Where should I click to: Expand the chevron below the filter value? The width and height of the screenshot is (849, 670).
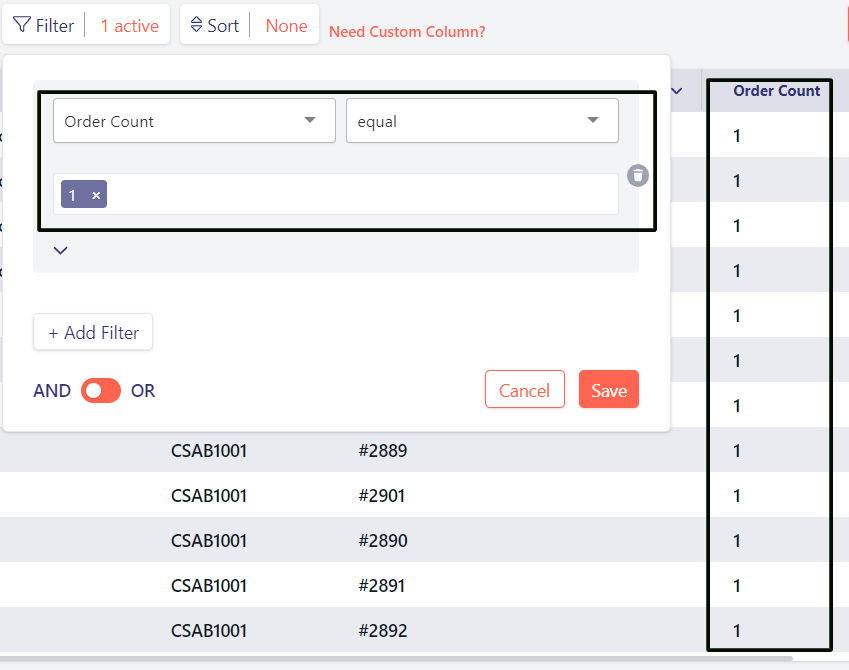coord(60,250)
